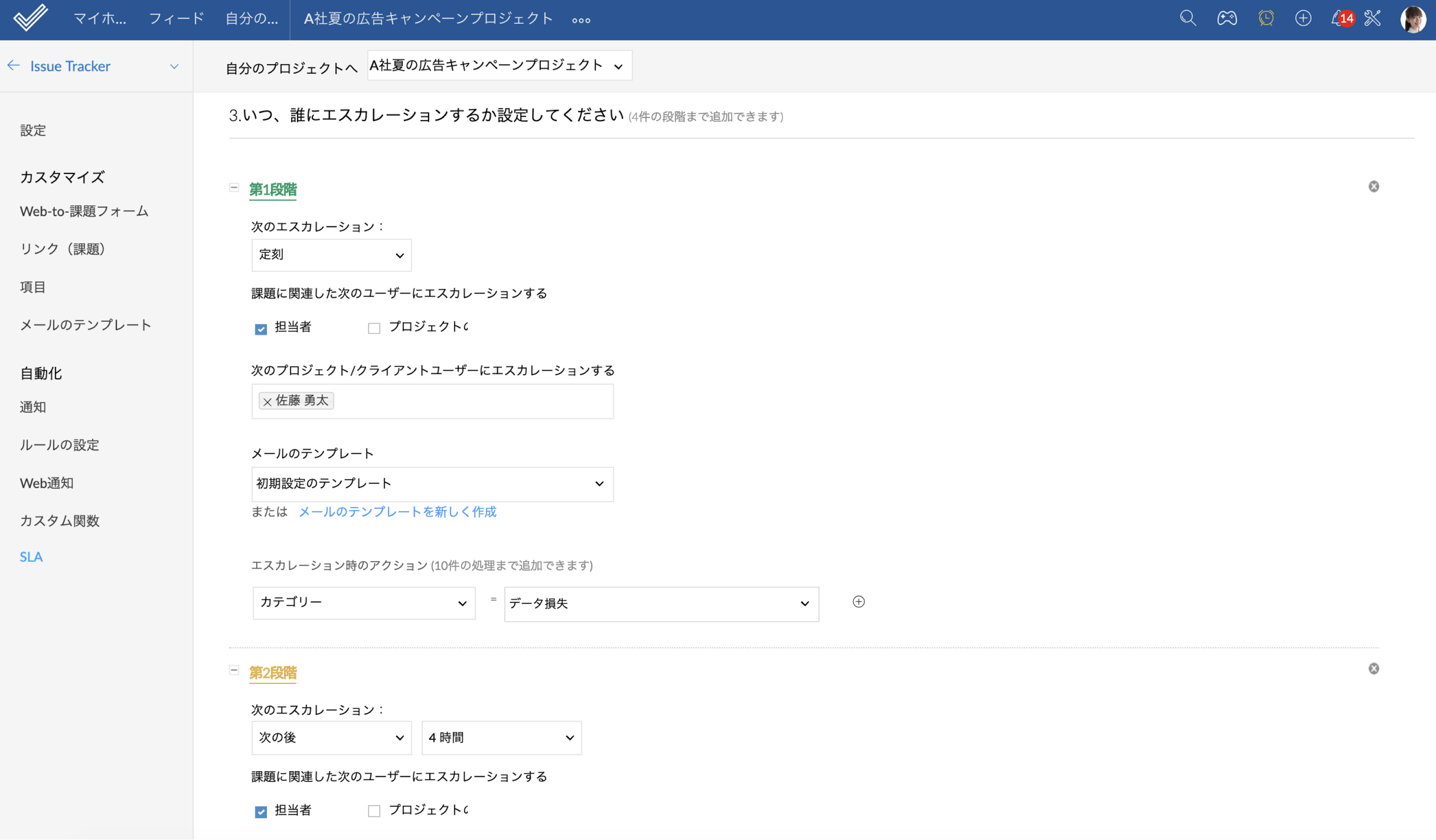Select メールのテンプレート in the sidebar
Viewport: 1436px width, 840px height.
[86, 325]
